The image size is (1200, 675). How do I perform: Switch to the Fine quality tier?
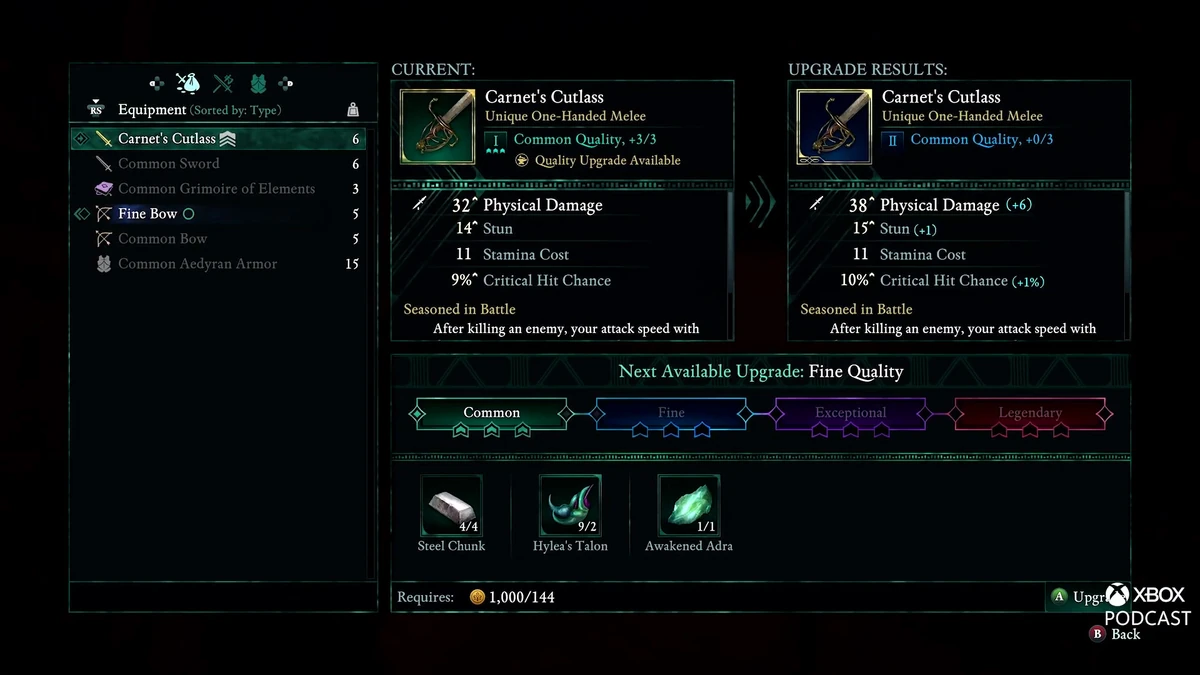(x=670, y=413)
